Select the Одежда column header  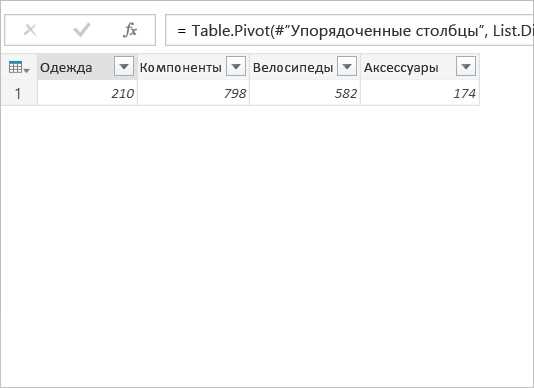click(x=87, y=67)
